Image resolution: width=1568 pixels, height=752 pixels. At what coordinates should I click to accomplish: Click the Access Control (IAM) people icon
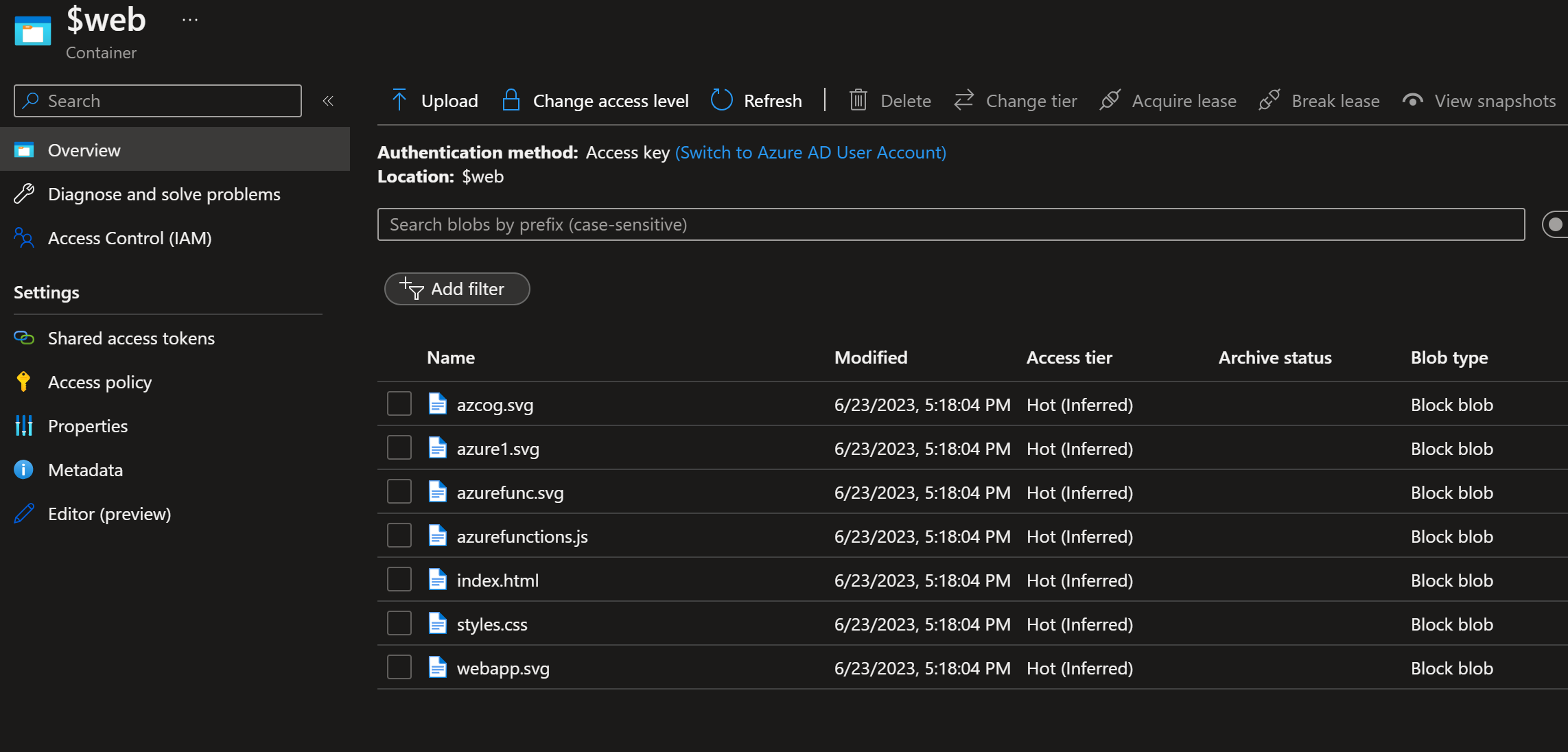click(x=24, y=237)
